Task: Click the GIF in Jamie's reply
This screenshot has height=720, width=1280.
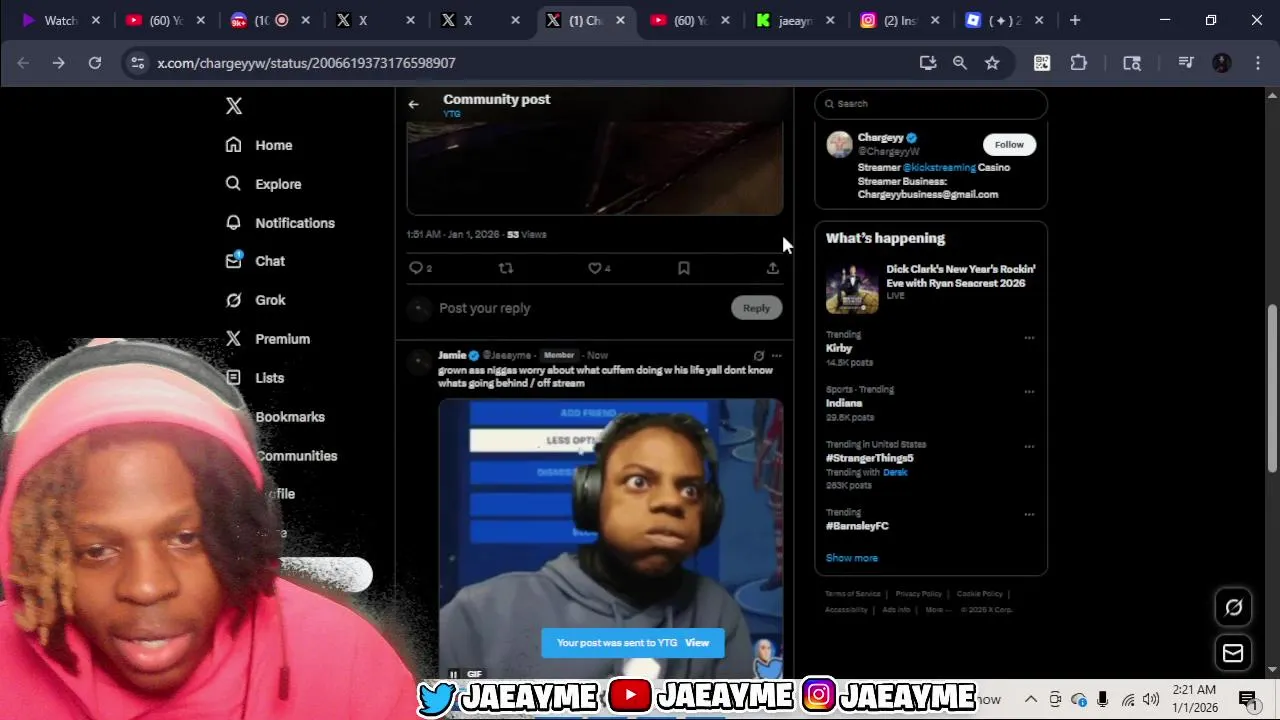Action: coord(610,540)
